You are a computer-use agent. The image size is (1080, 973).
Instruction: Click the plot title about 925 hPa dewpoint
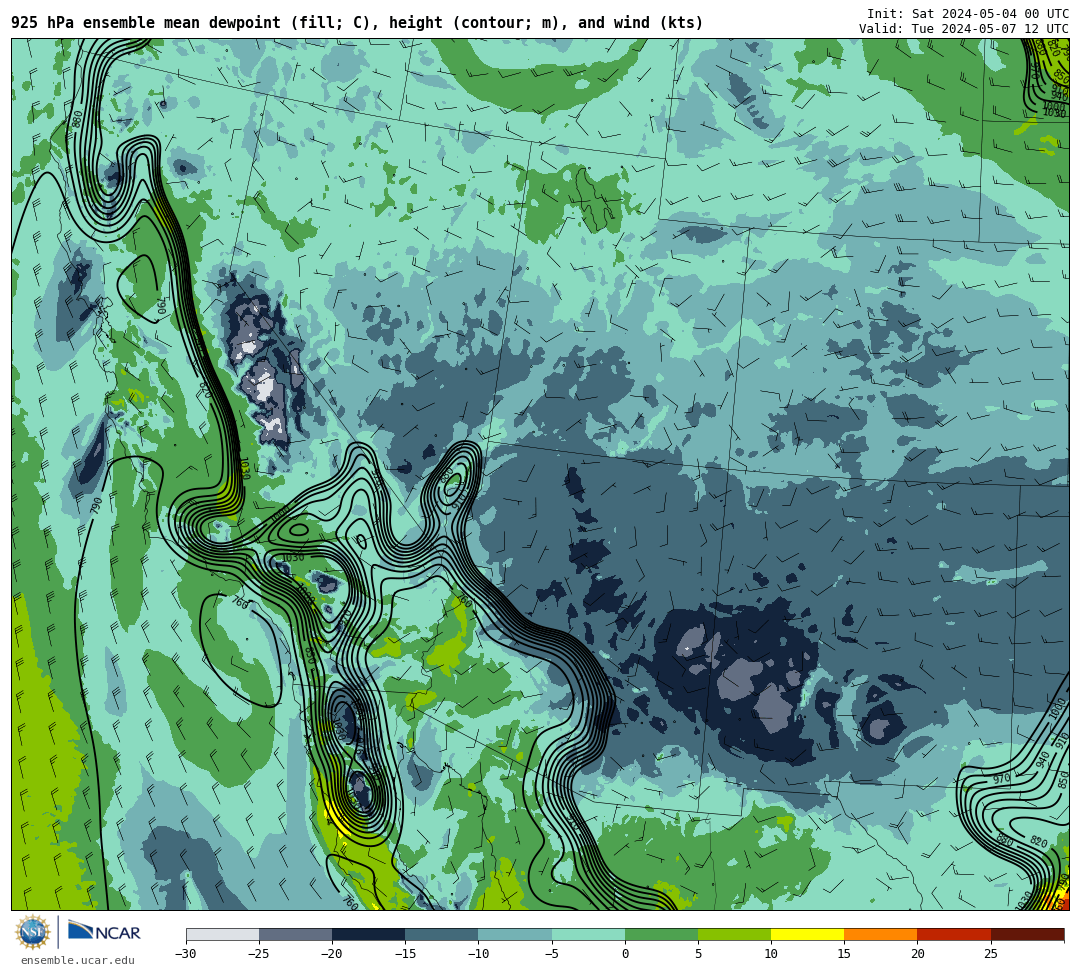pyautogui.click(x=357, y=23)
